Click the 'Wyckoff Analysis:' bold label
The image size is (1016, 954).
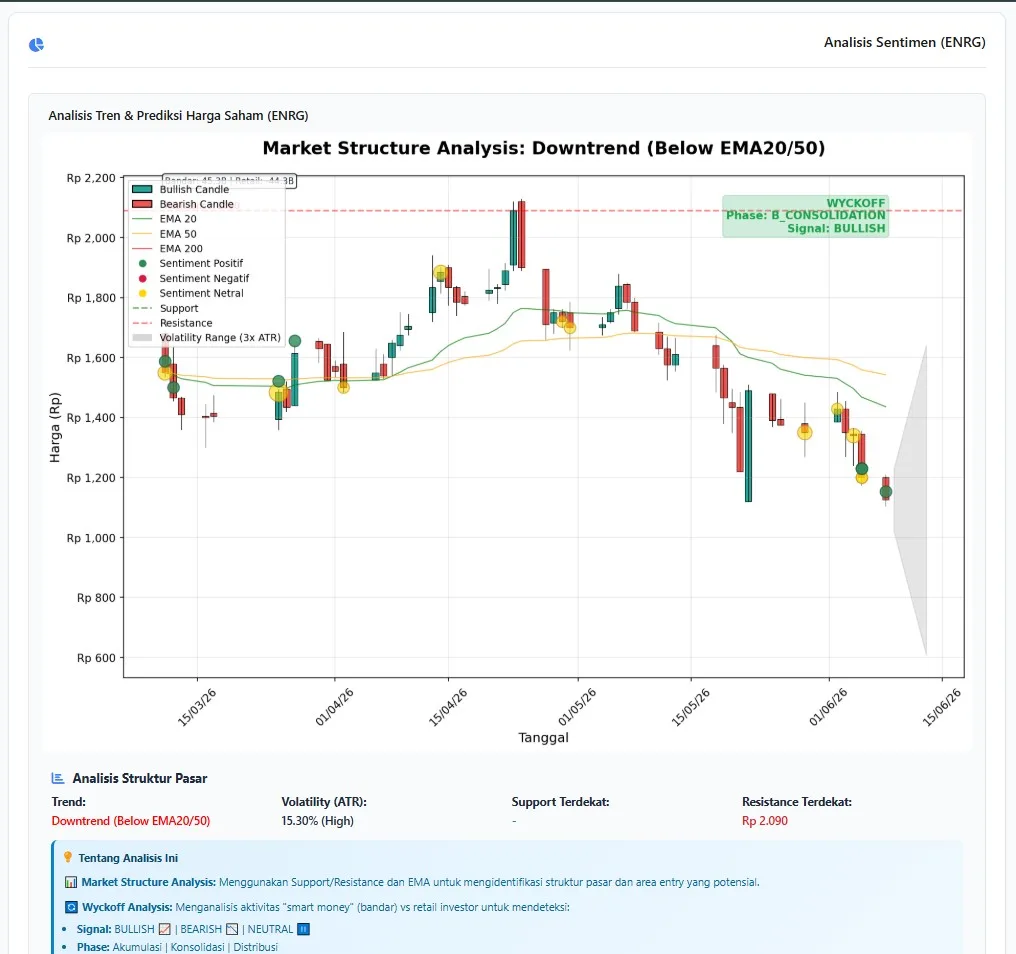[x=128, y=907]
